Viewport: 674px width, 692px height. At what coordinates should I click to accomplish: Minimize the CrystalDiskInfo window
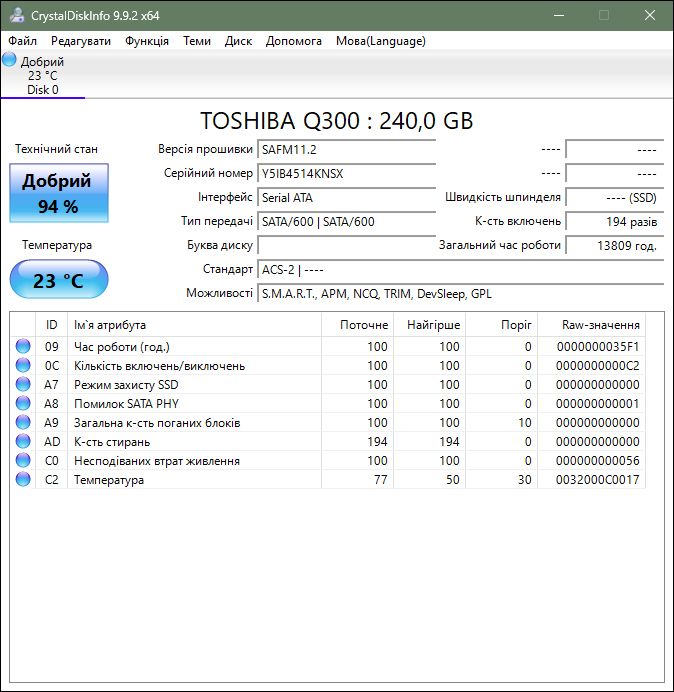point(559,15)
